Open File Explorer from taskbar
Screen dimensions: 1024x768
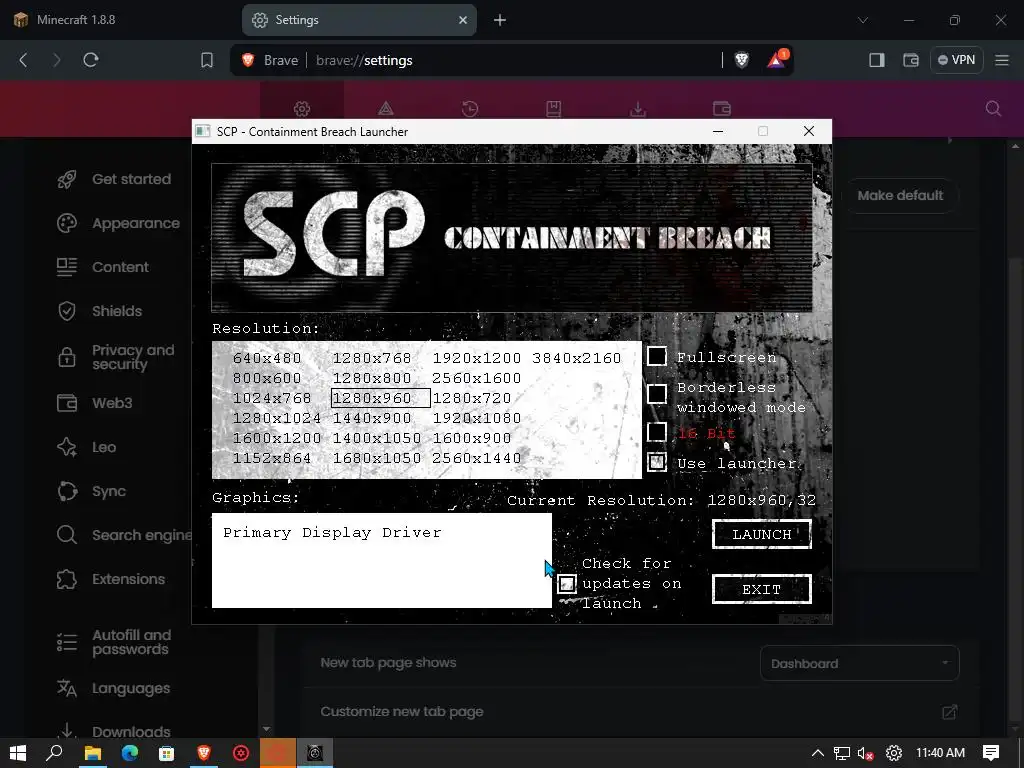[x=92, y=753]
